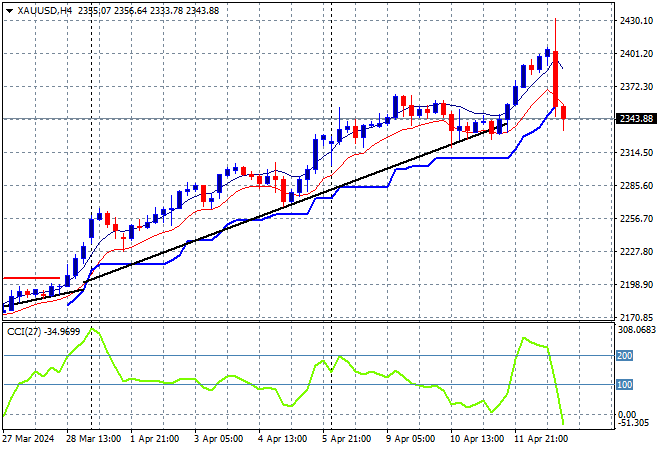Click the dropdown triangle beside XAUUSD,H4

pyautogui.click(x=7, y=9)
